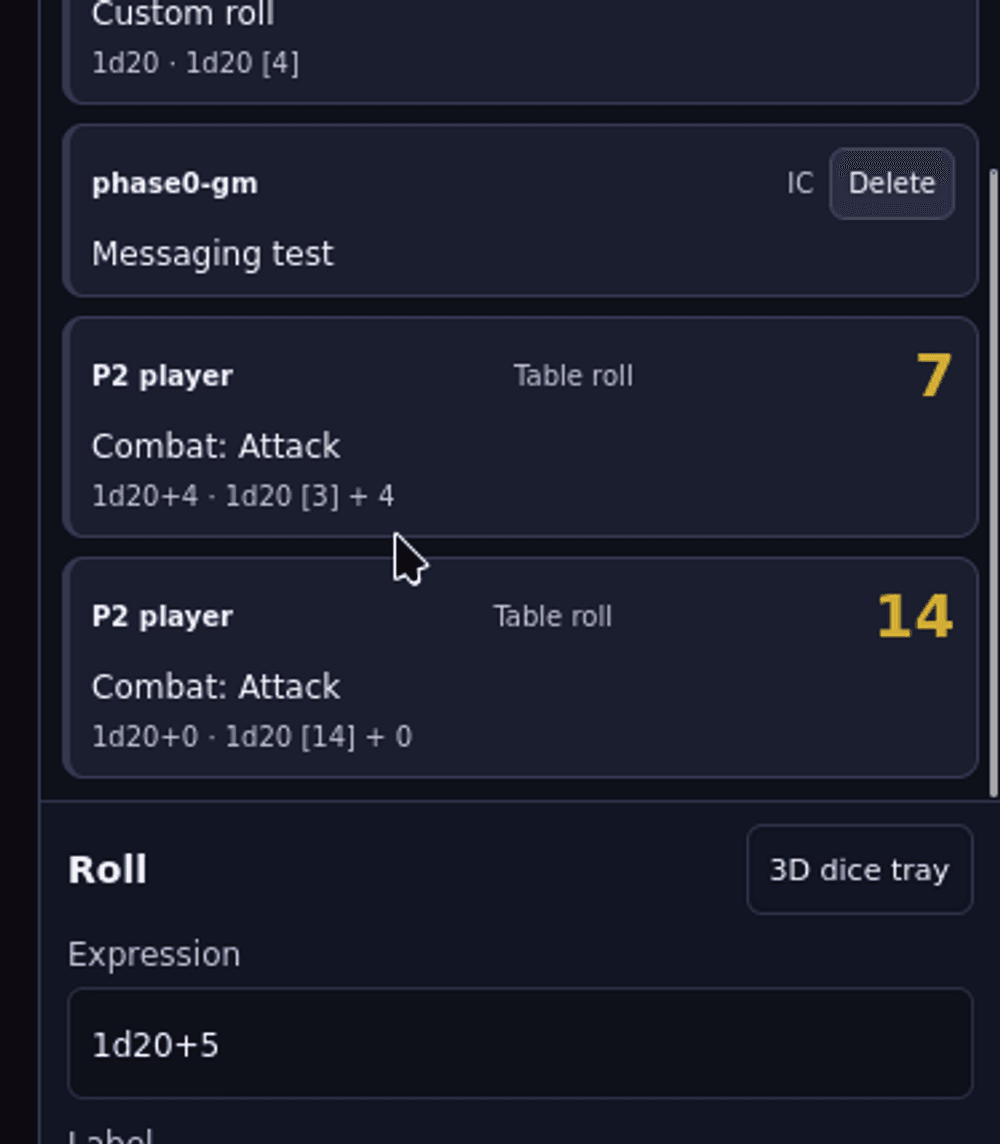
Task: Click P2 player name on roll 7
Action: click(x=162, y=376)
